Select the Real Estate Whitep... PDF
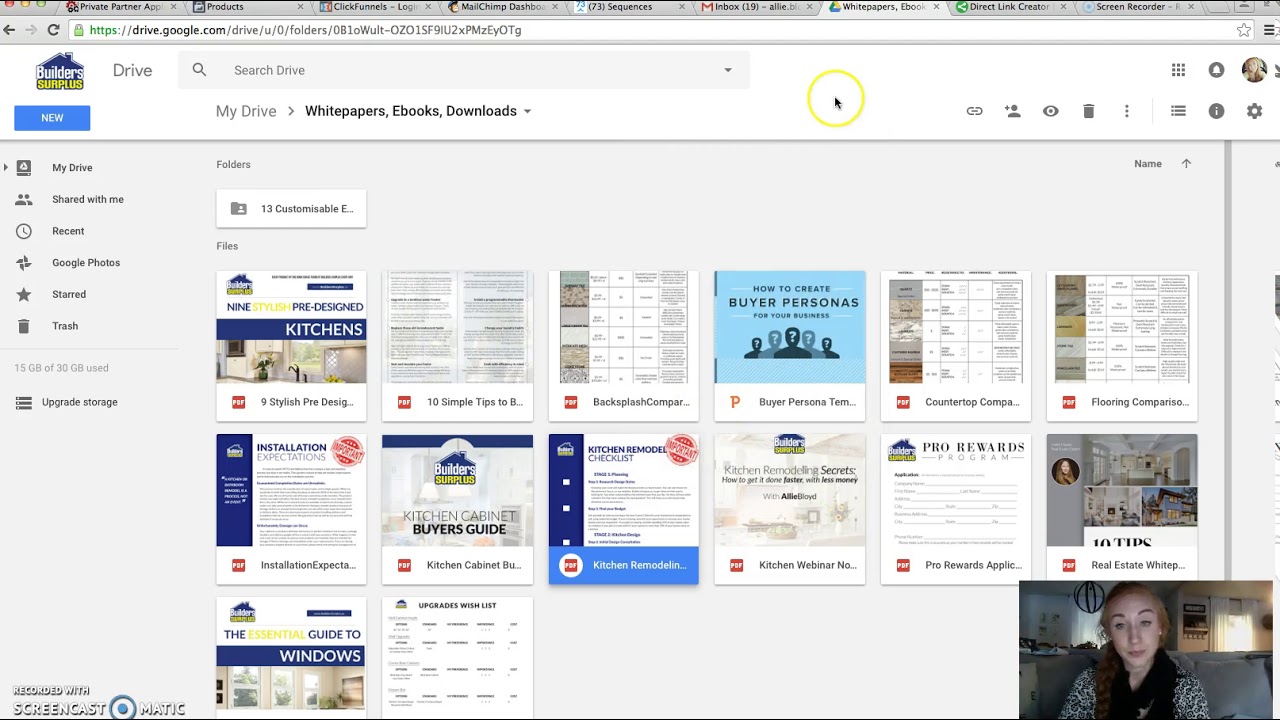The height and width of the screenshot is (720, 1280). tap(1122, 509)
